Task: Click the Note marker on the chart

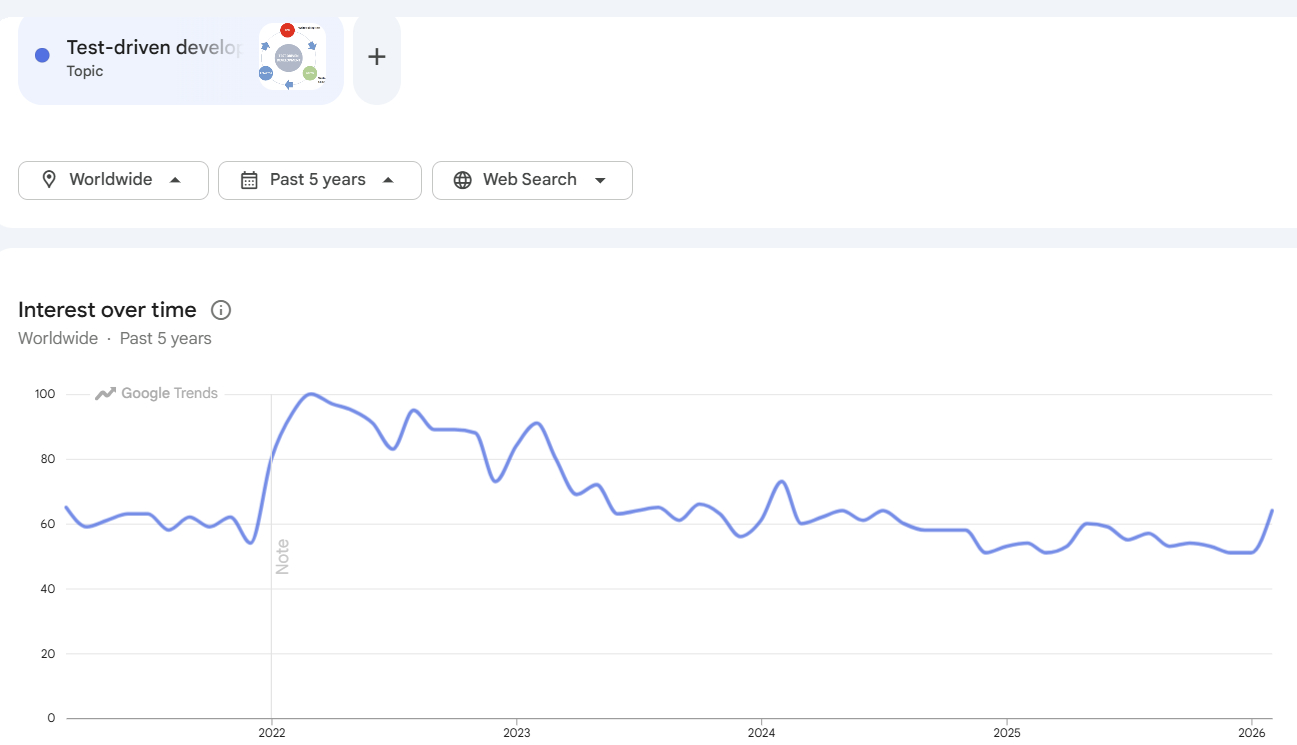Action: tap(282, 556)
